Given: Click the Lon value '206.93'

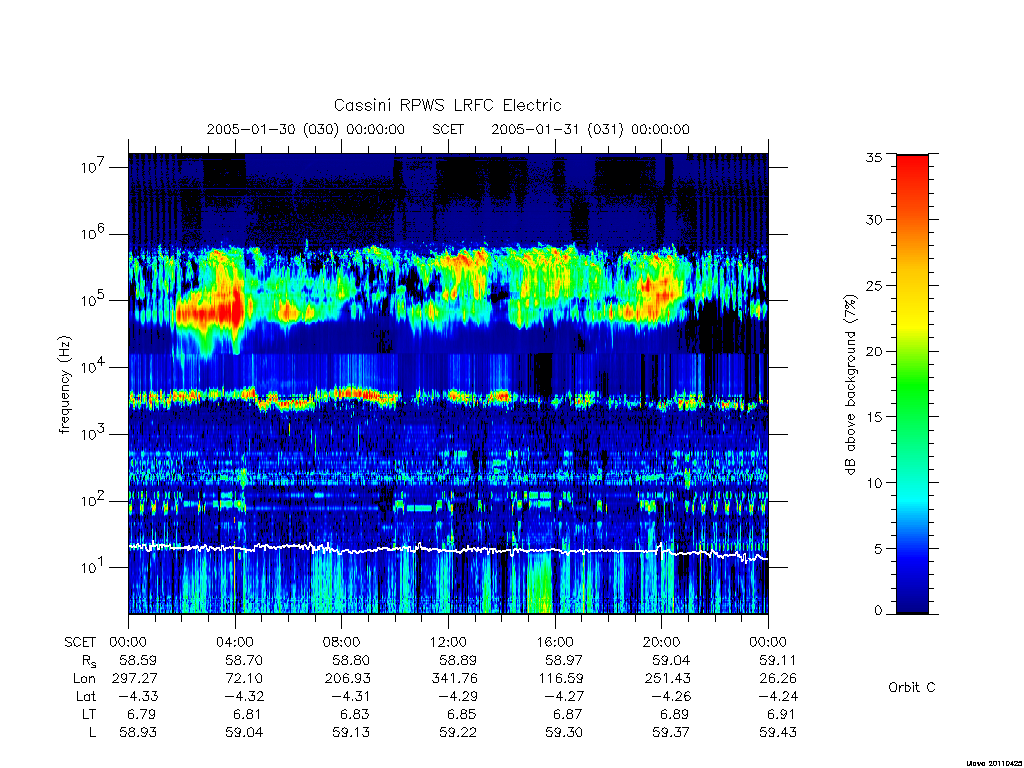Looking at the screenshot, I should [347, 679].
